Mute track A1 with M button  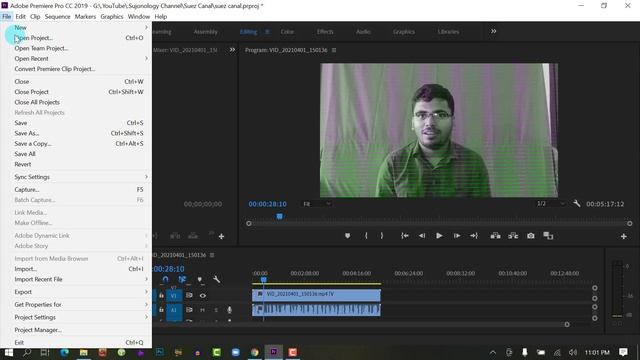(202, 310)
